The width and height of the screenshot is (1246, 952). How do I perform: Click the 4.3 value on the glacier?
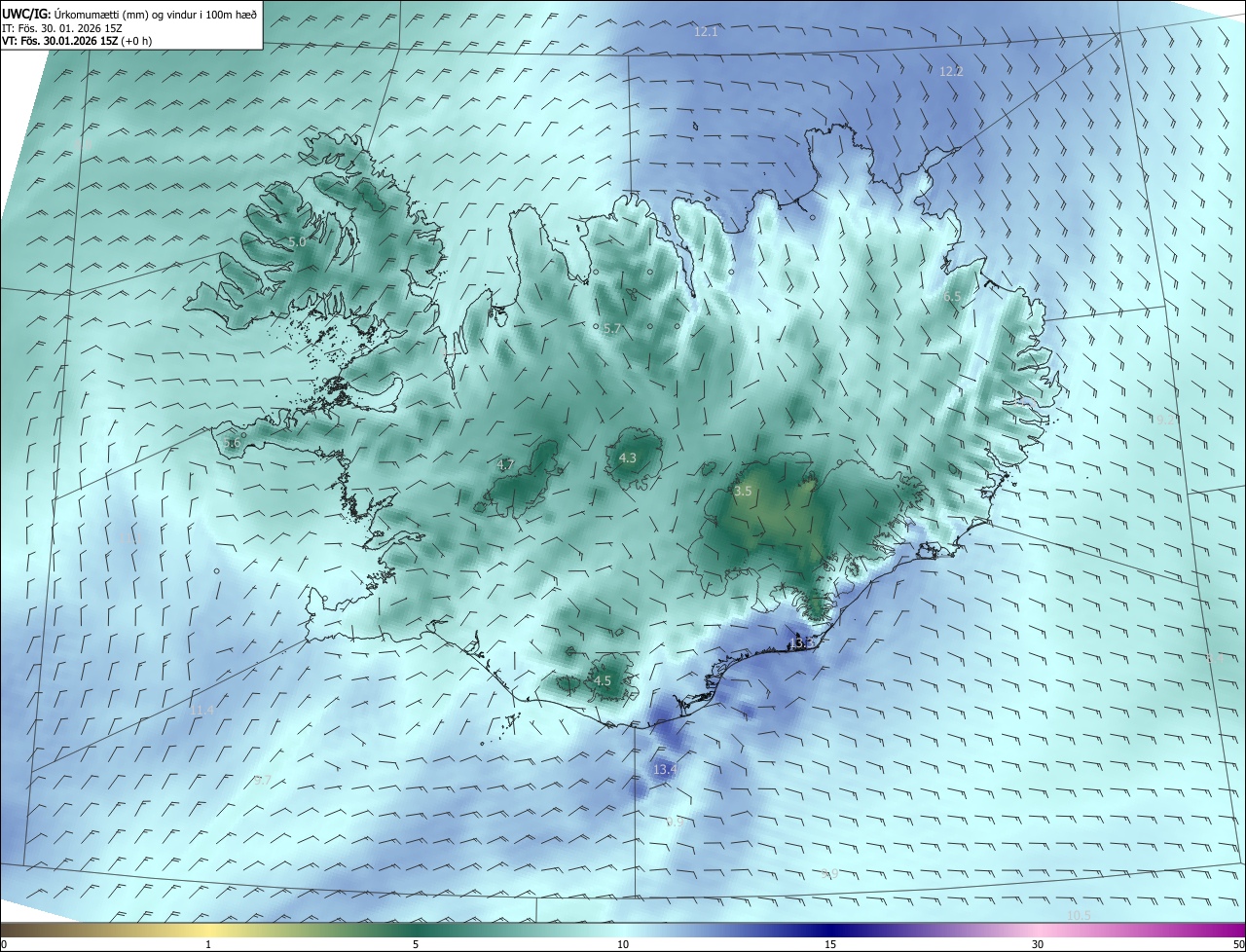tap(628, 458)
